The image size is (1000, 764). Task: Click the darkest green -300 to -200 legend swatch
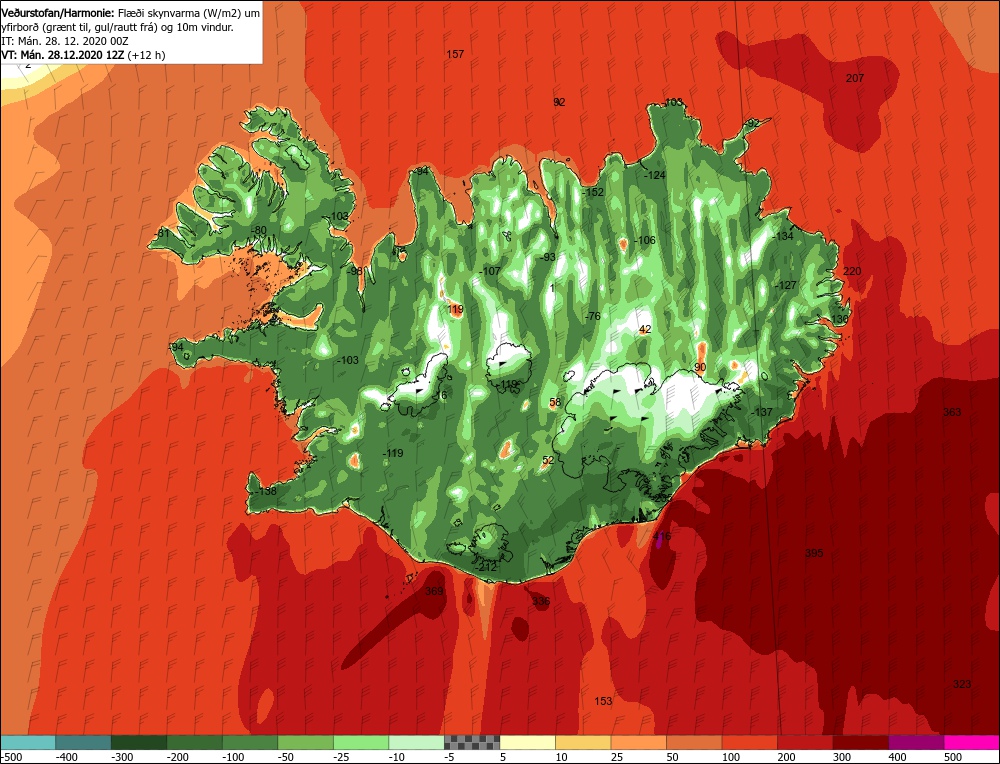tap(139, 742)
